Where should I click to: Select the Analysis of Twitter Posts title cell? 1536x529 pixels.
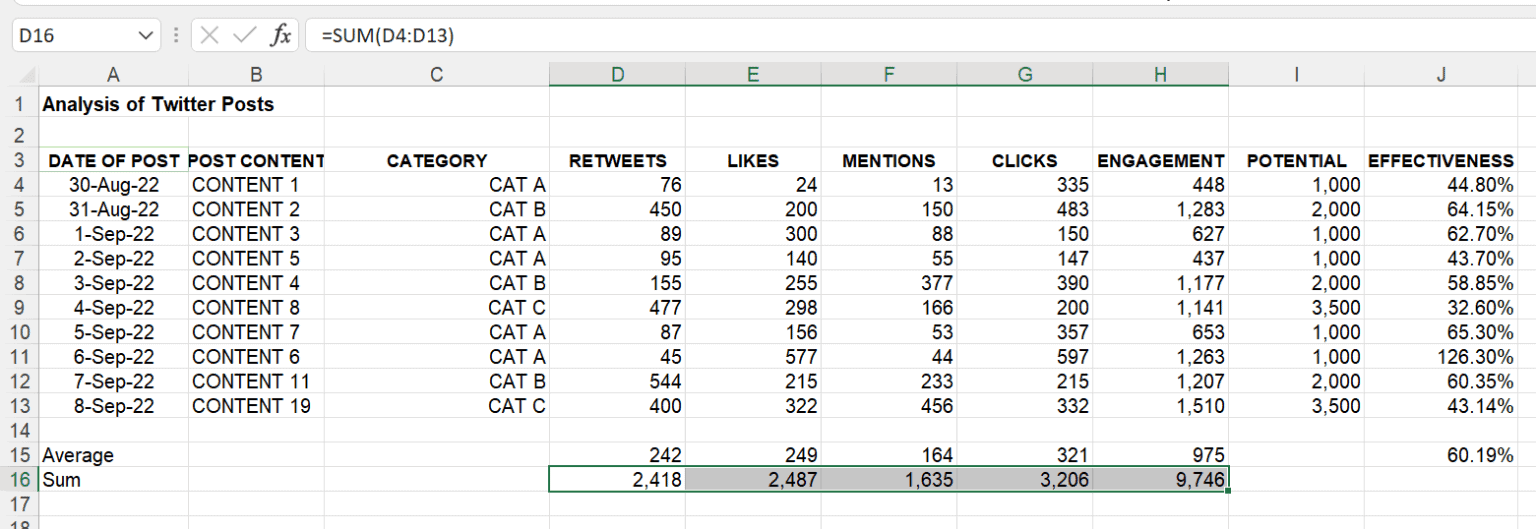pos(158,104)
